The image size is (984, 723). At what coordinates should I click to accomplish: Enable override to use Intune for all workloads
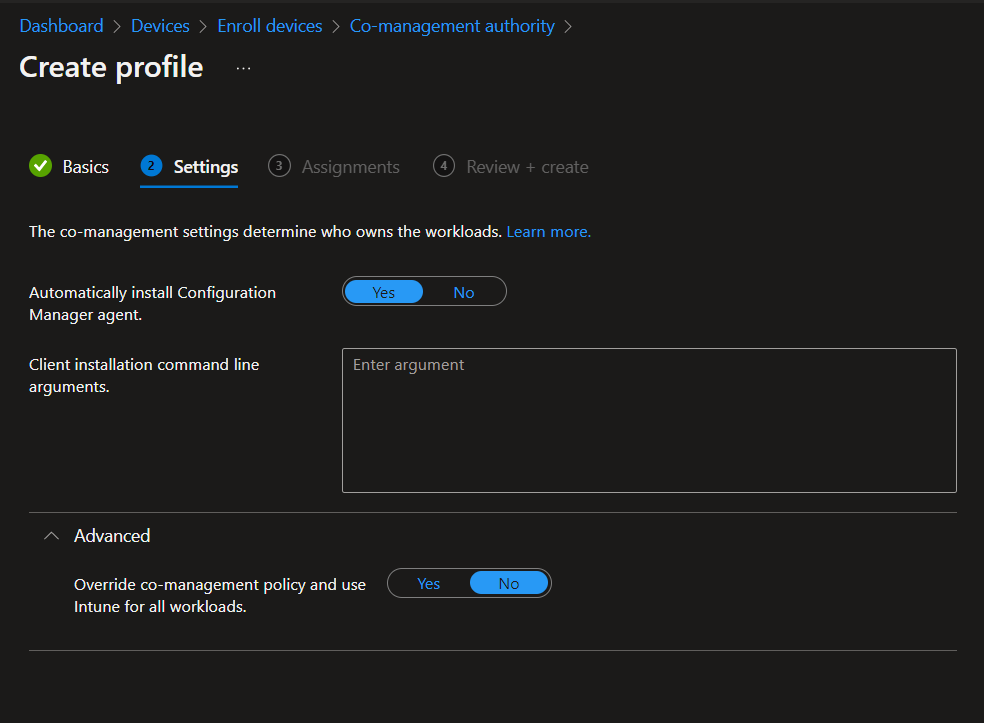tap(429, 584)
